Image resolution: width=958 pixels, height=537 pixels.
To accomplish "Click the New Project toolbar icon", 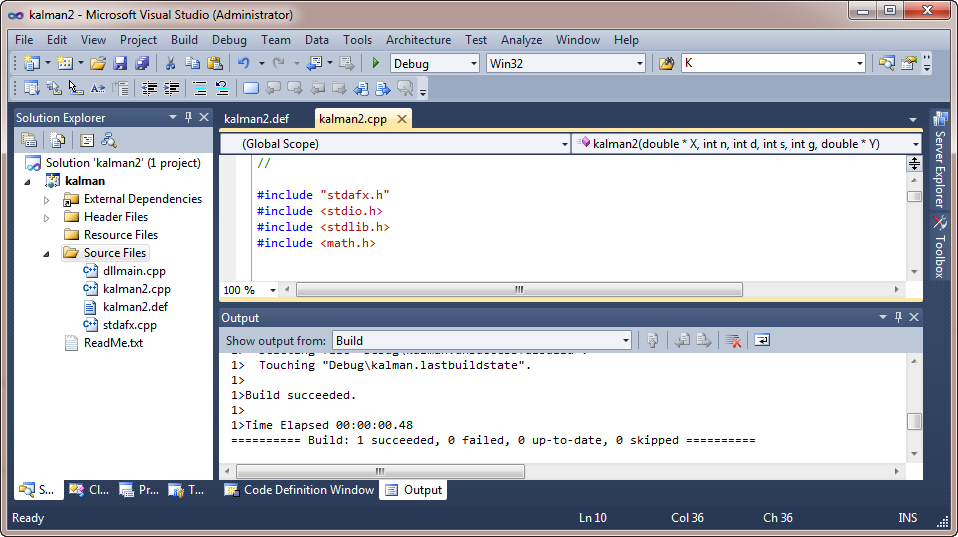I will [31, 63].
